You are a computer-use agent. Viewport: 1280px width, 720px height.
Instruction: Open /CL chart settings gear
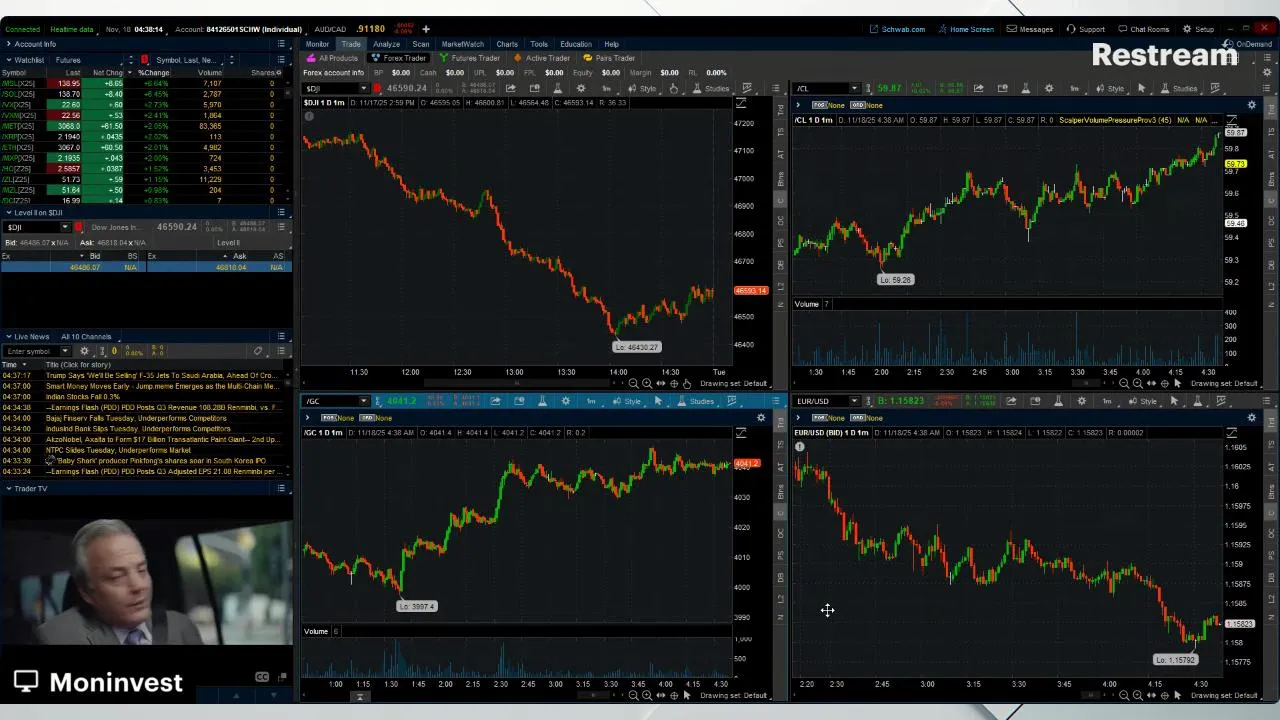1049,88
